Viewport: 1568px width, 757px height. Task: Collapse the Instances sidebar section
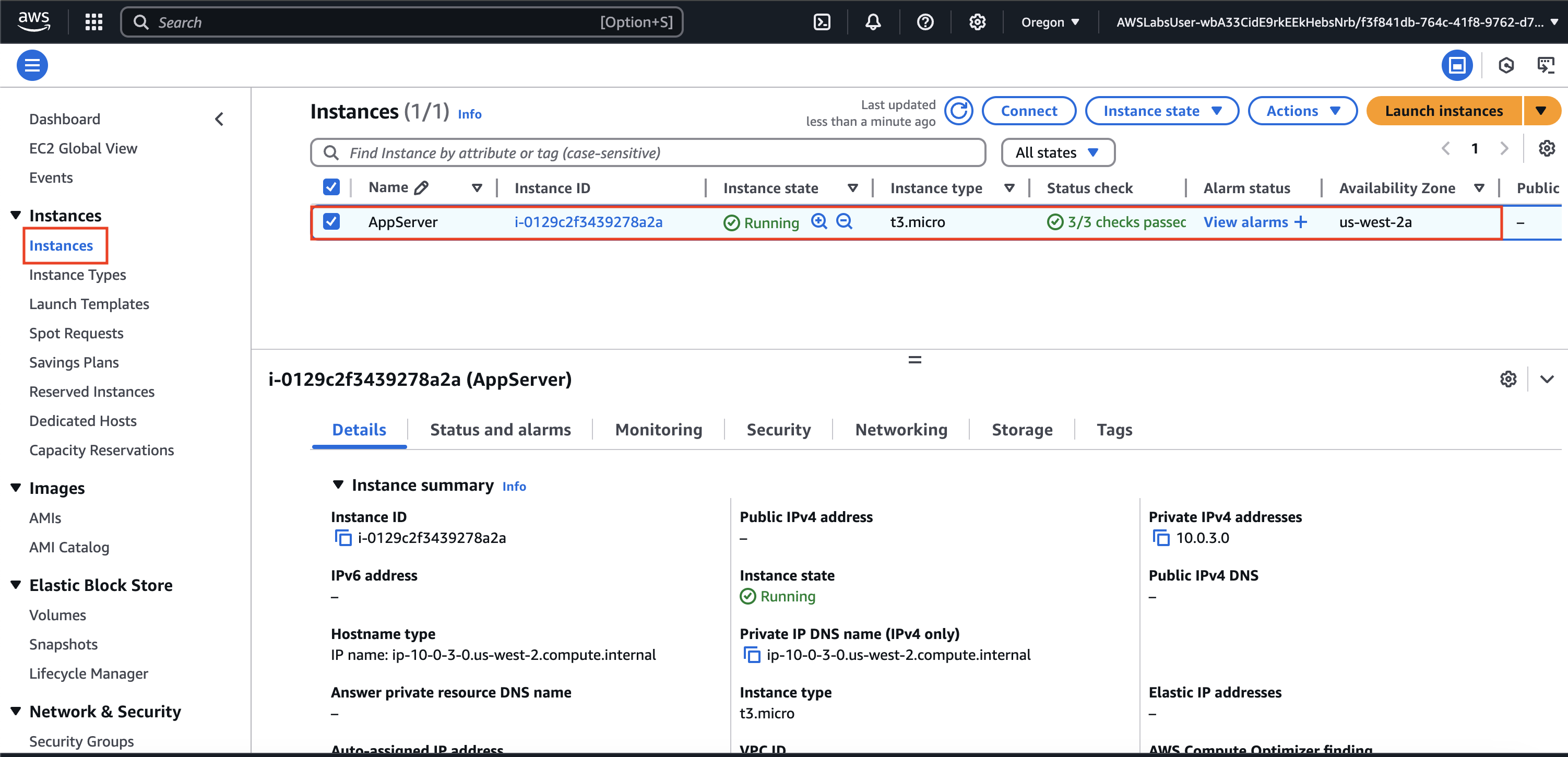pos(16,215)
